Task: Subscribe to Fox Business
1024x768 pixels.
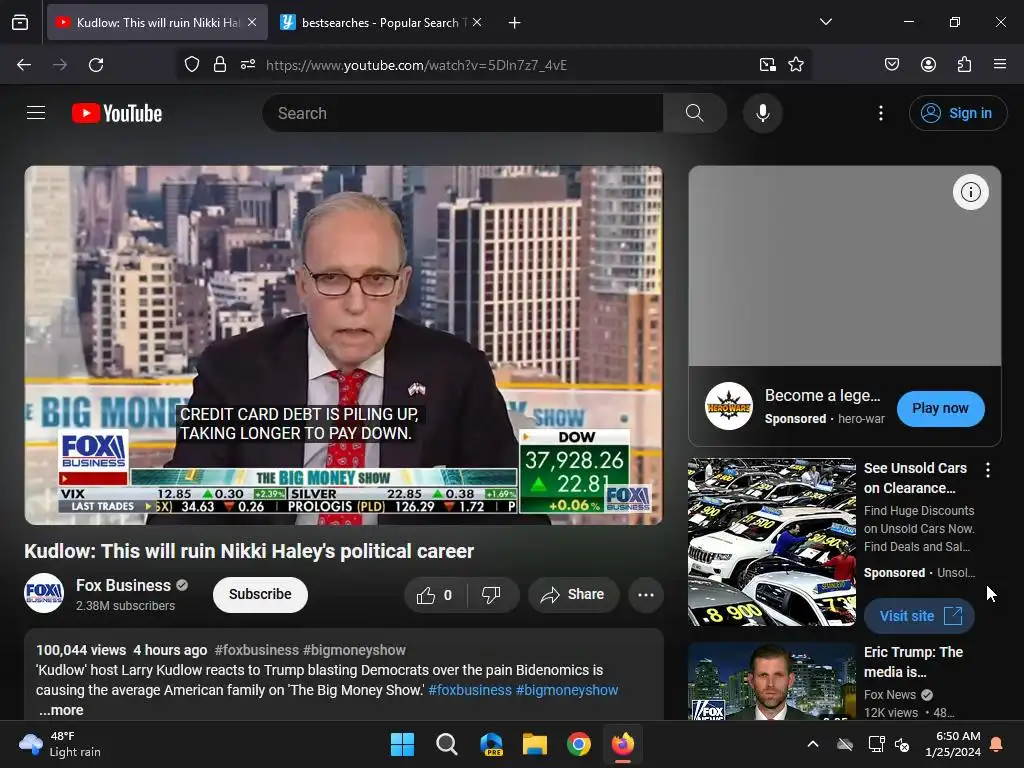Action: click(x=260, y=594)
